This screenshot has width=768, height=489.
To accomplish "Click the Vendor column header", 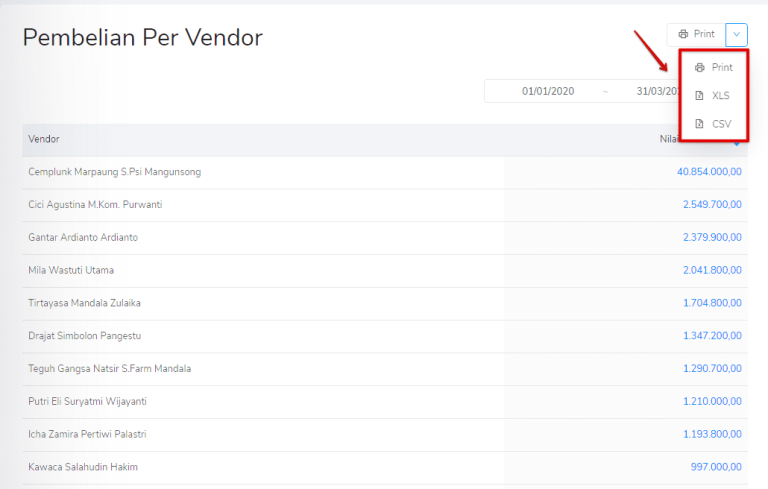I will pos(43,139).
